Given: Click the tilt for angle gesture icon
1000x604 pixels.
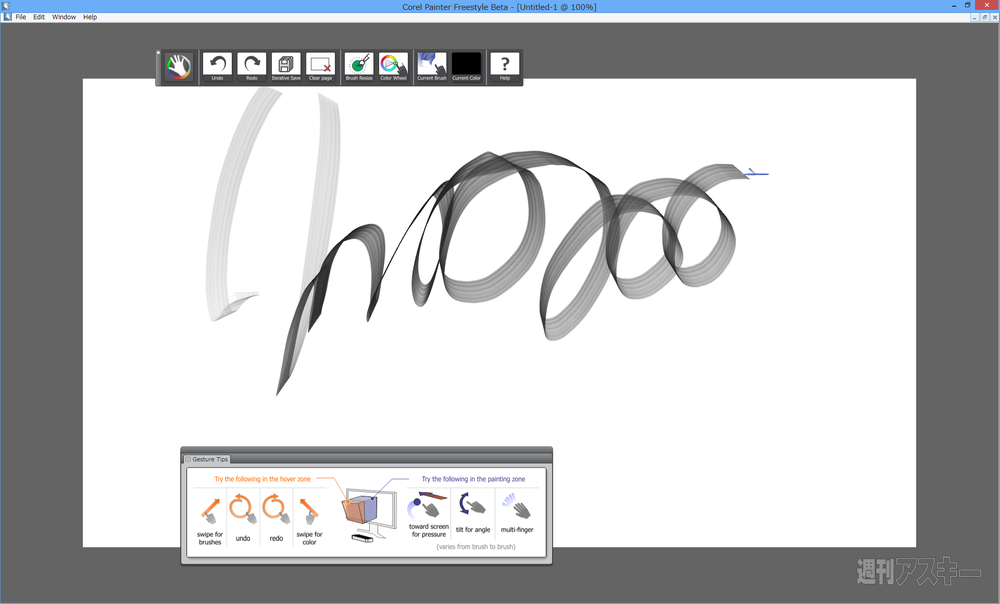Looking at the screenshot, I should [x=473, y=505].
